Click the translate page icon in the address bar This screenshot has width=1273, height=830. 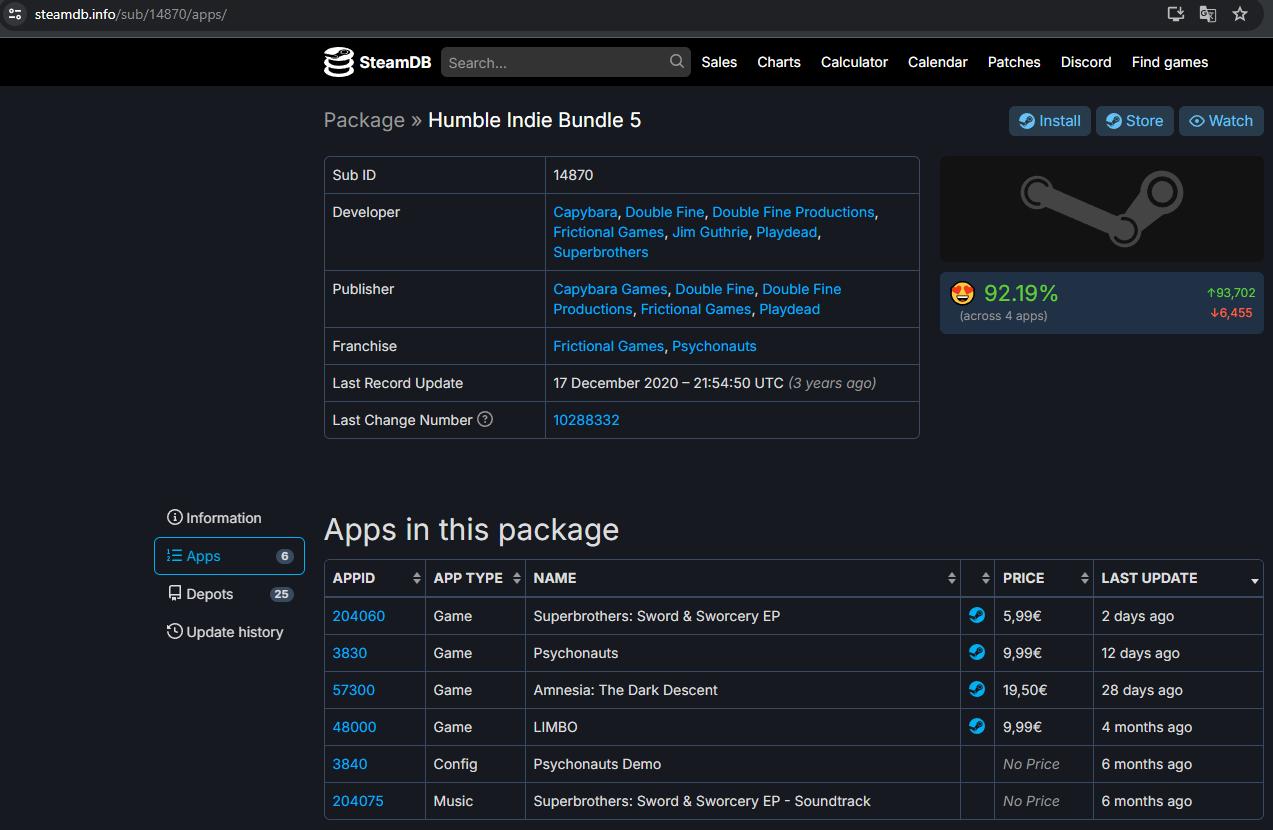coord(1208,14)
